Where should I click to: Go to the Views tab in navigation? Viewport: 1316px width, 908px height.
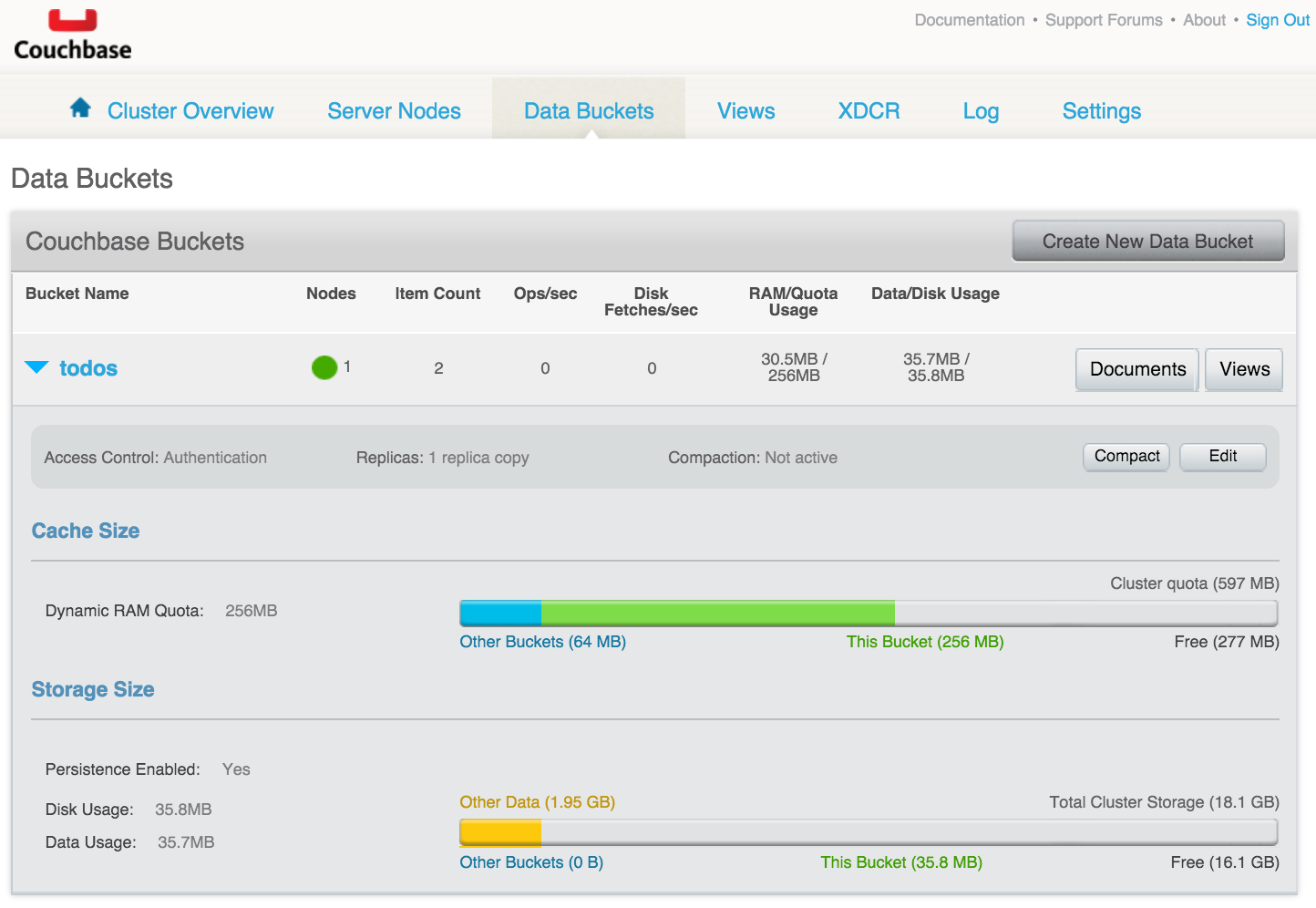[x=745, y=111]
